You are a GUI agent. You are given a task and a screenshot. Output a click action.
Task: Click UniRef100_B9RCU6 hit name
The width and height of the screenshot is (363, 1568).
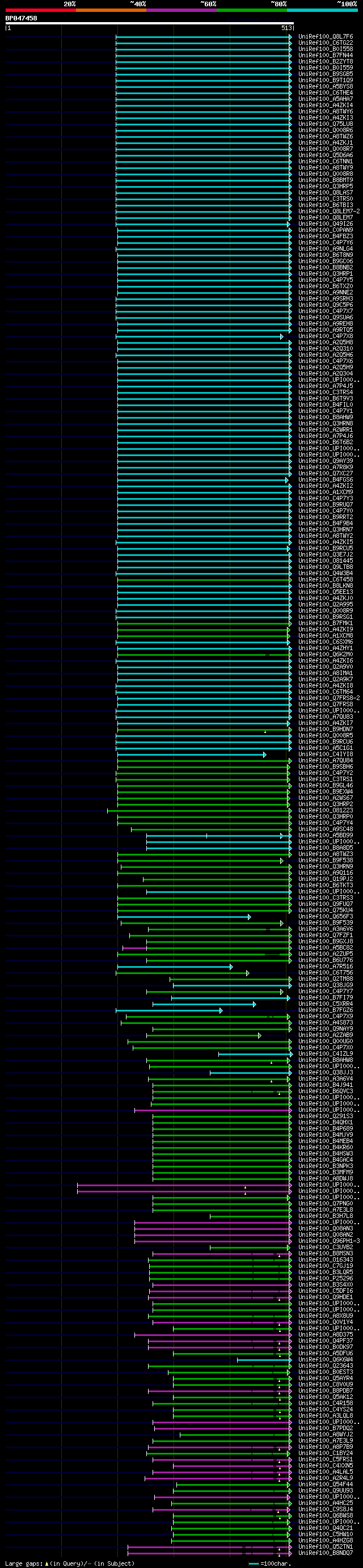pos(325,741)
